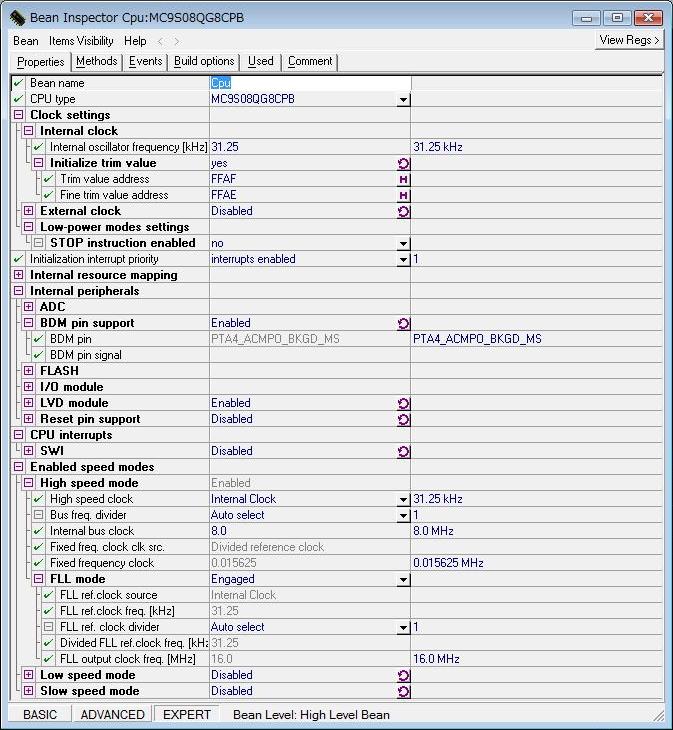Click the Bean name input field
Screen dimensions: 673x730
click(310, 83)
